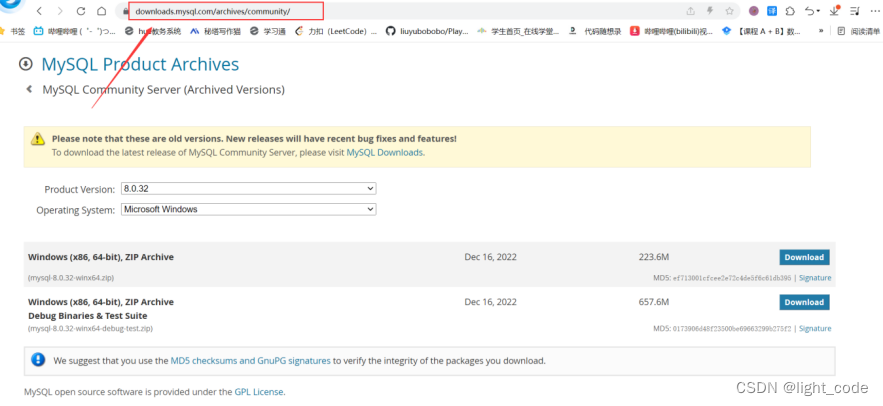Reload the page with the refresh icon
The image size is (883, 406).
[81, 11]
